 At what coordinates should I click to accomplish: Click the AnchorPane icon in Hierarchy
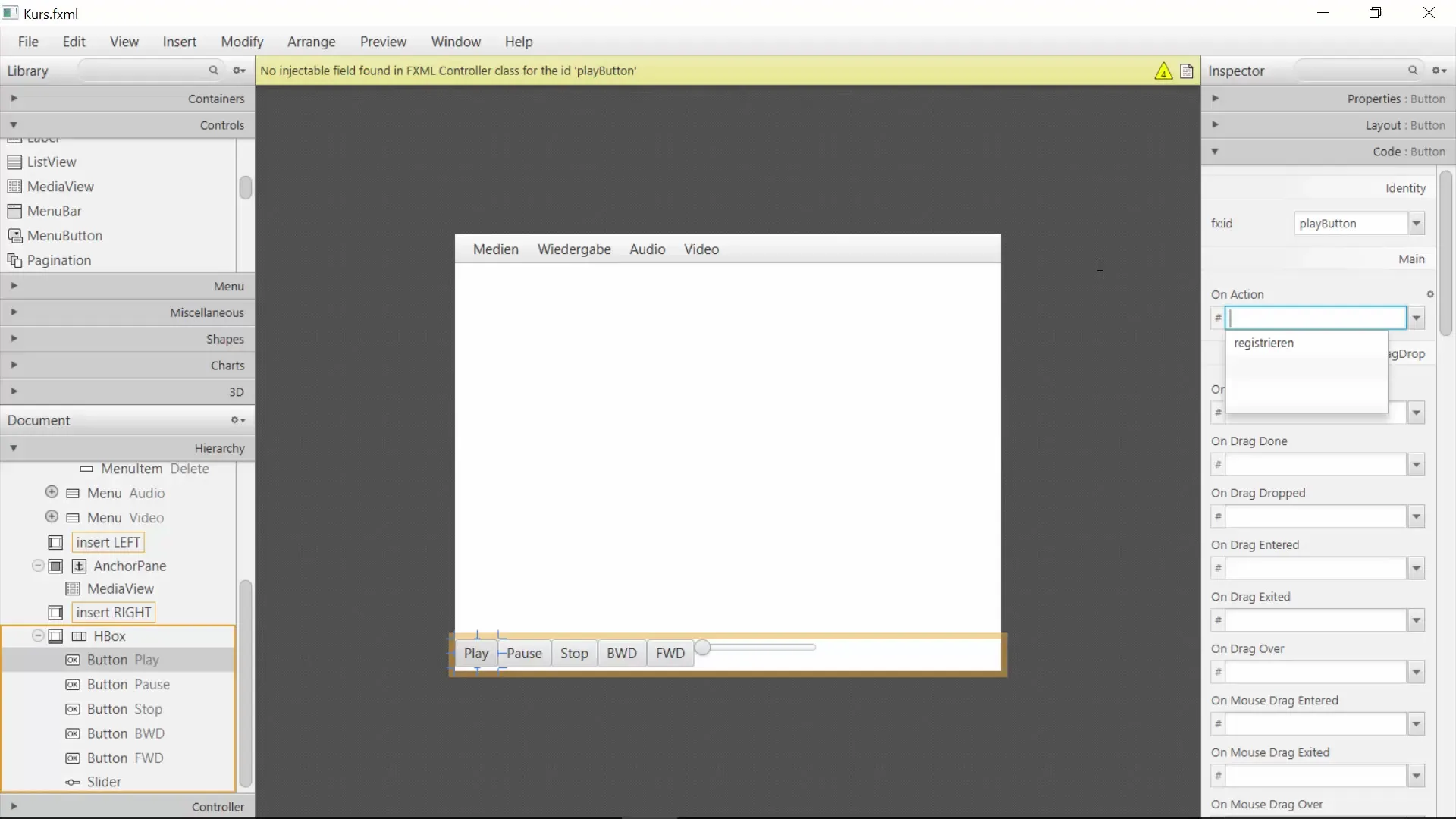coord(79,566)
